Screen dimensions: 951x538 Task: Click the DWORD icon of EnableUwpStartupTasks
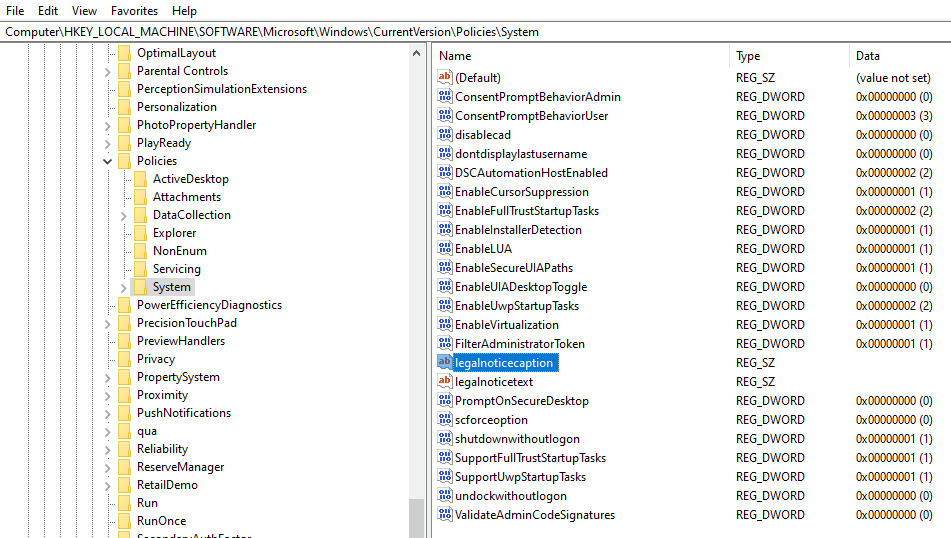445,306
